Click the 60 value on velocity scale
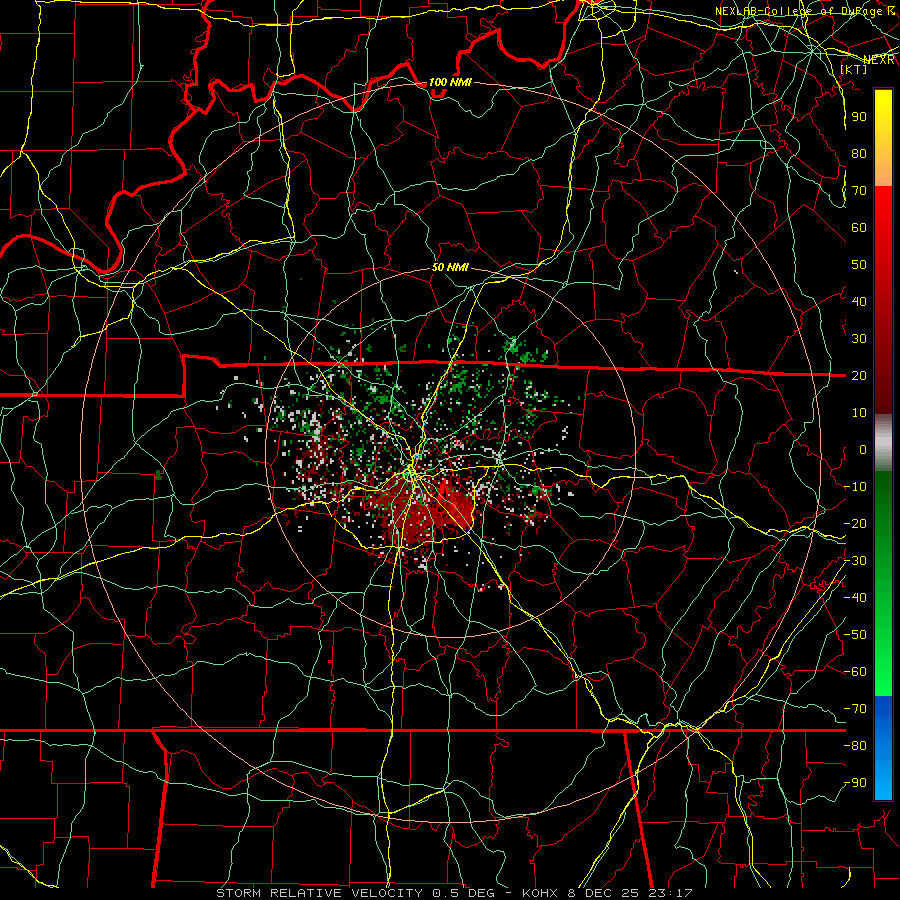The height and width of the screenshot is (900, 900). [x=859, y=228]
